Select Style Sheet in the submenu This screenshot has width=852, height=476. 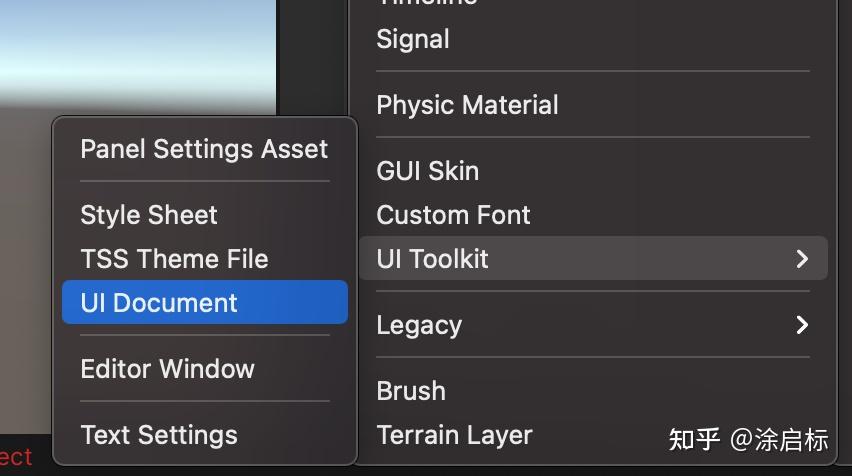pos(149,215)
